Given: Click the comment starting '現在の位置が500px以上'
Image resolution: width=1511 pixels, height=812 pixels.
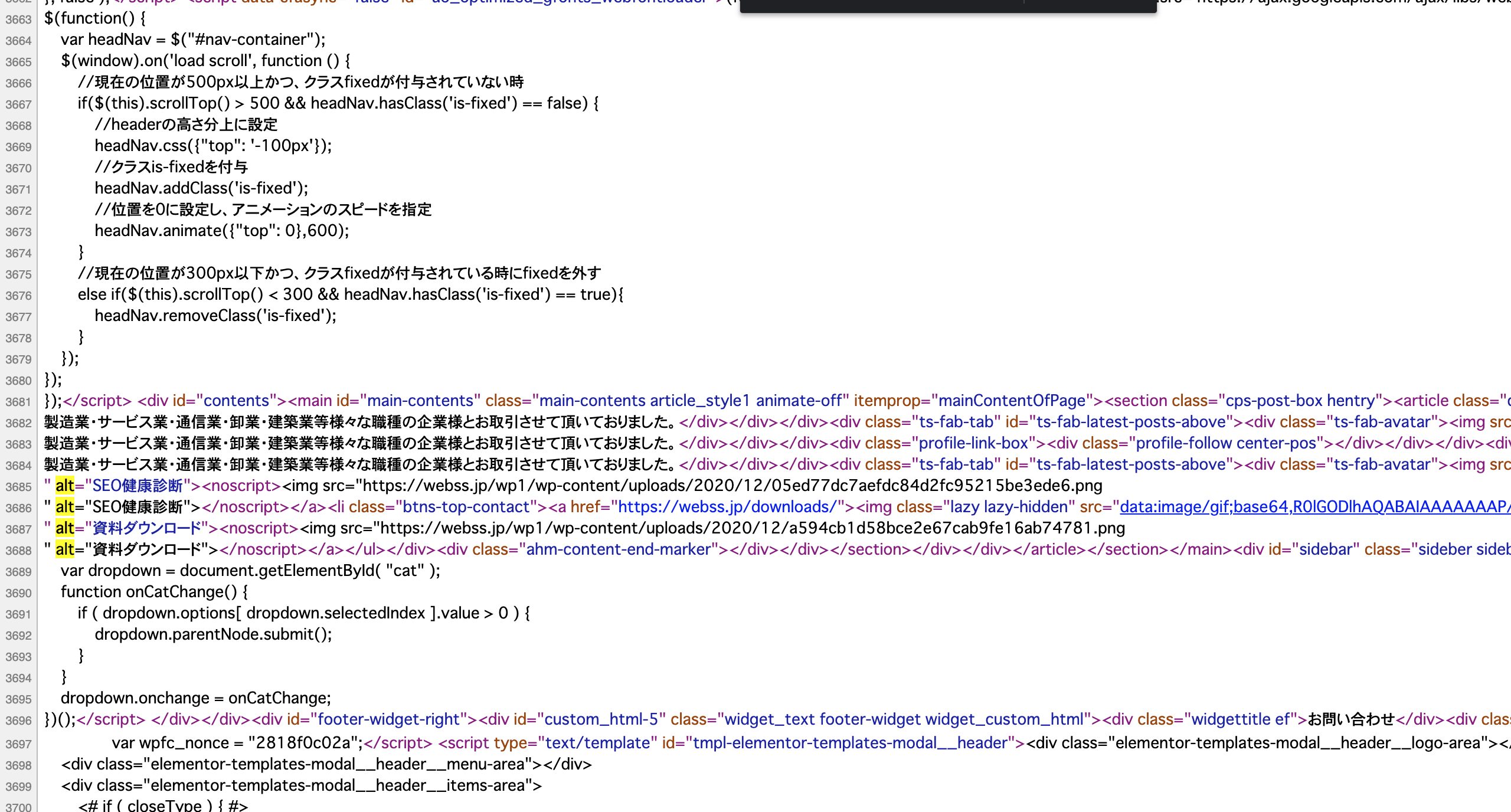Looking at the screenshot, I should (301, 82).
